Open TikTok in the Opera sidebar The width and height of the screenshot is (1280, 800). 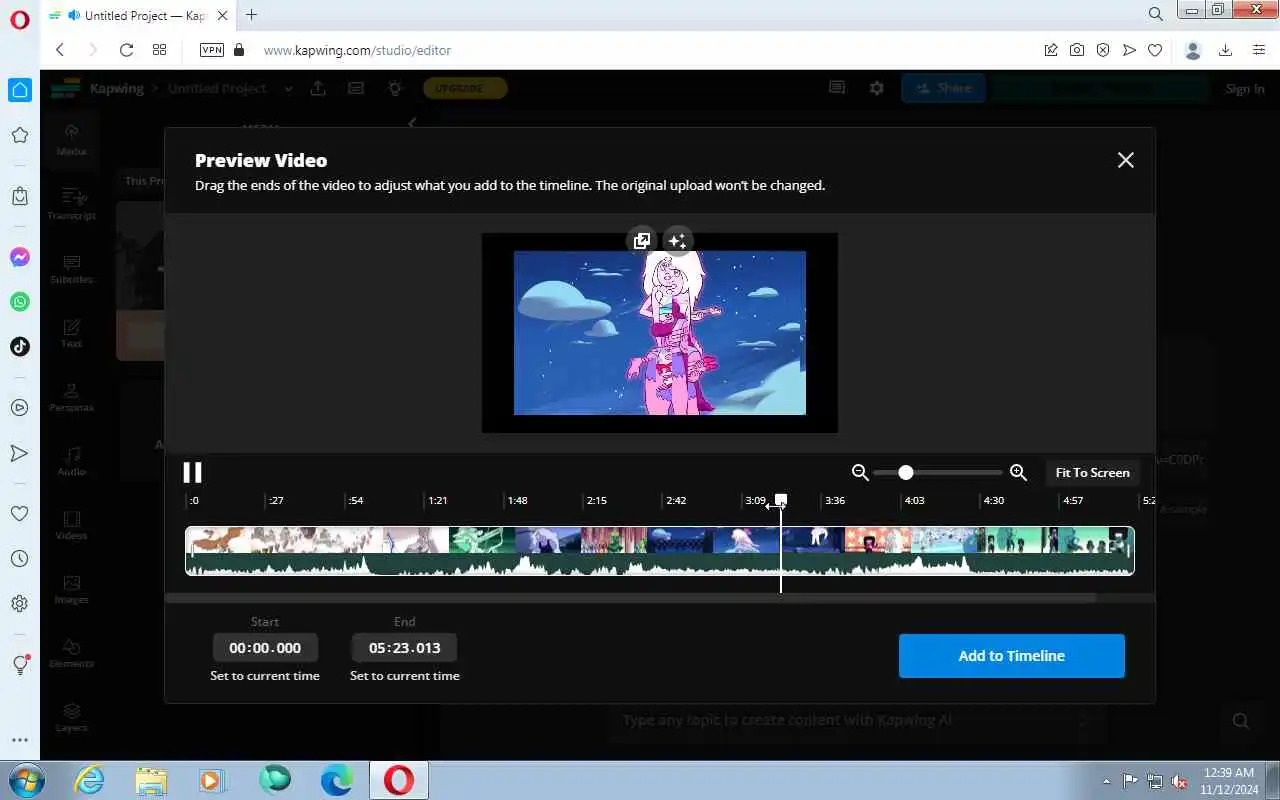(19, 346)
